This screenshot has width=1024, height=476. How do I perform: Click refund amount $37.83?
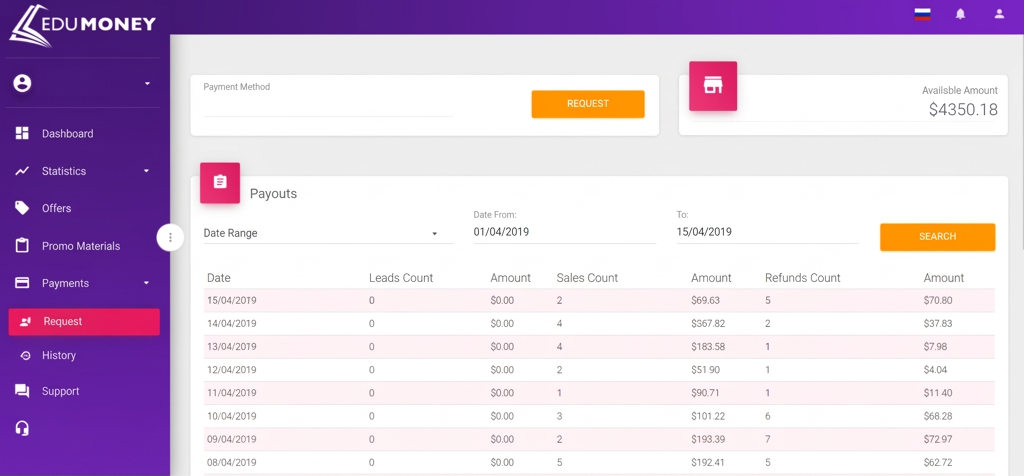coord(938,324)
